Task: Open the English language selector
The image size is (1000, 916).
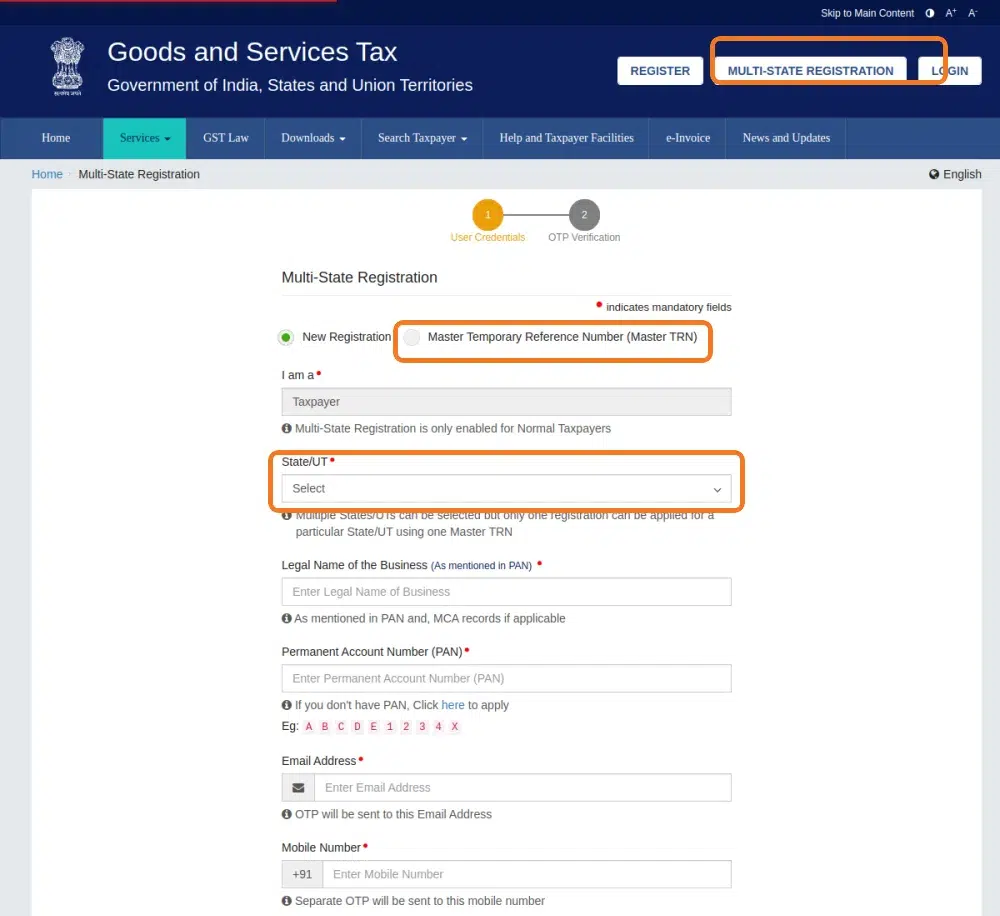Action: pos(955,174)
